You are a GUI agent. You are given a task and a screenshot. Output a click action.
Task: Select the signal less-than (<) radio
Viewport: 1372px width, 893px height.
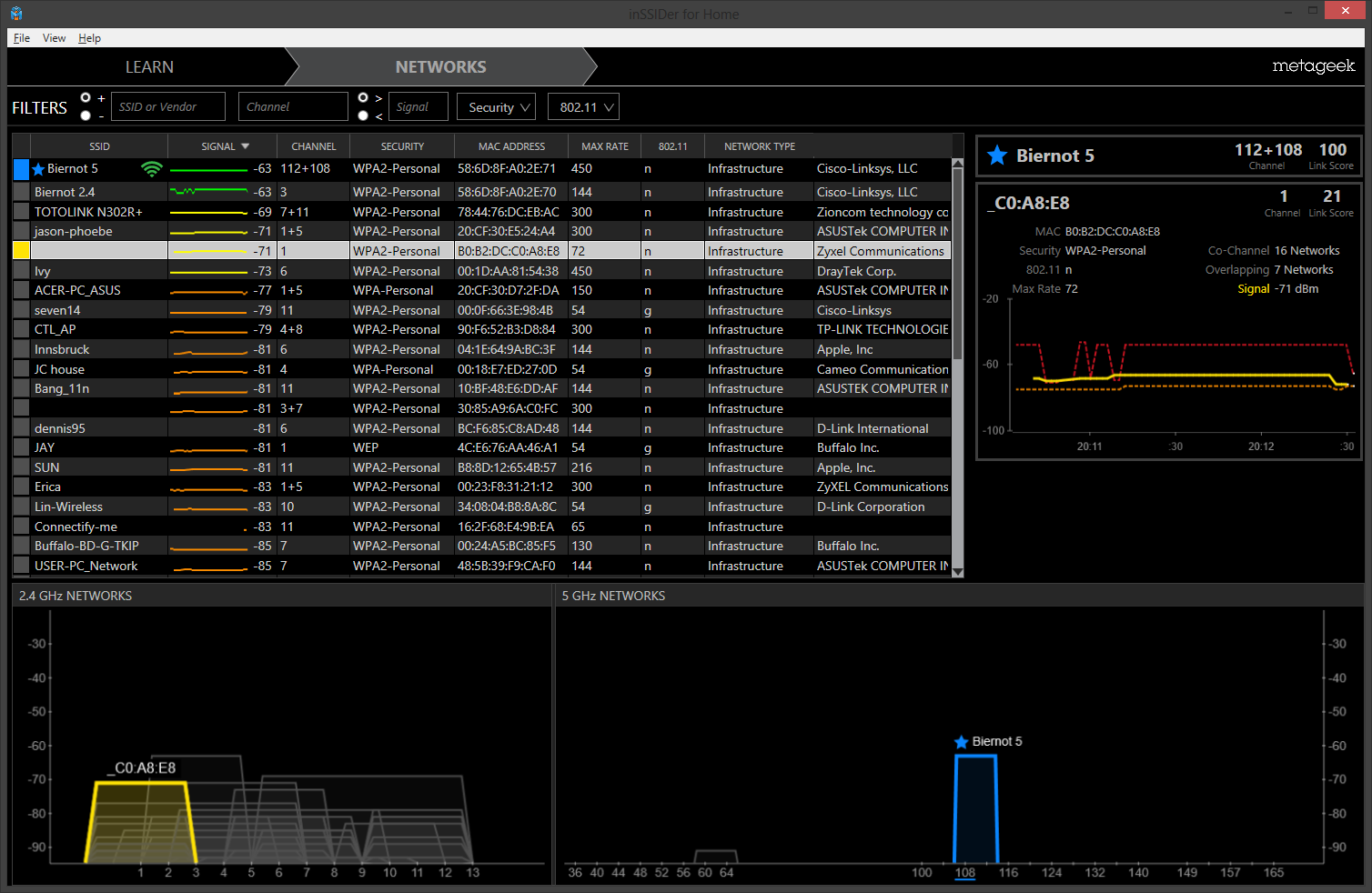click(x=363, y=115)
